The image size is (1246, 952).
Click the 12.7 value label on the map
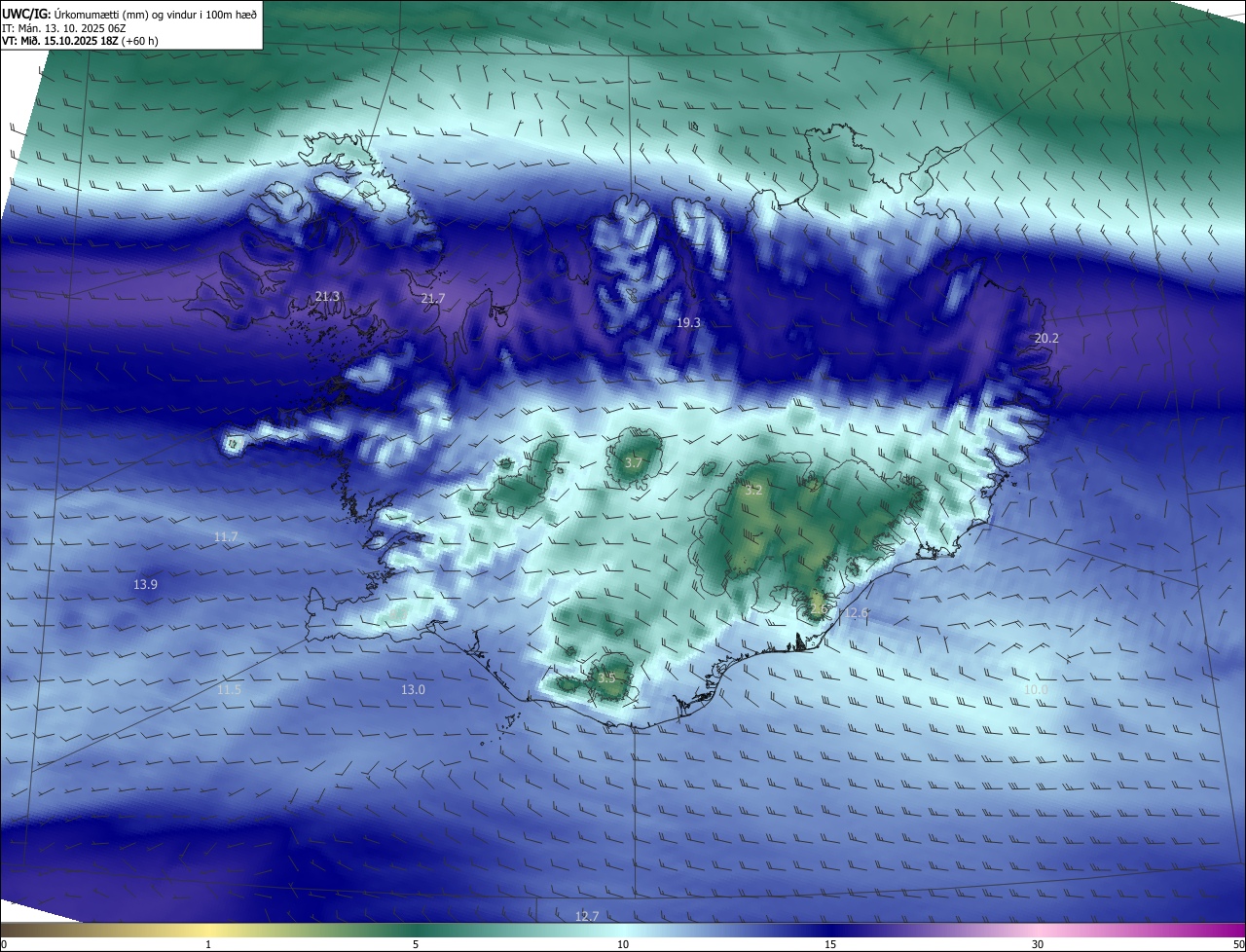click(587, 916)
